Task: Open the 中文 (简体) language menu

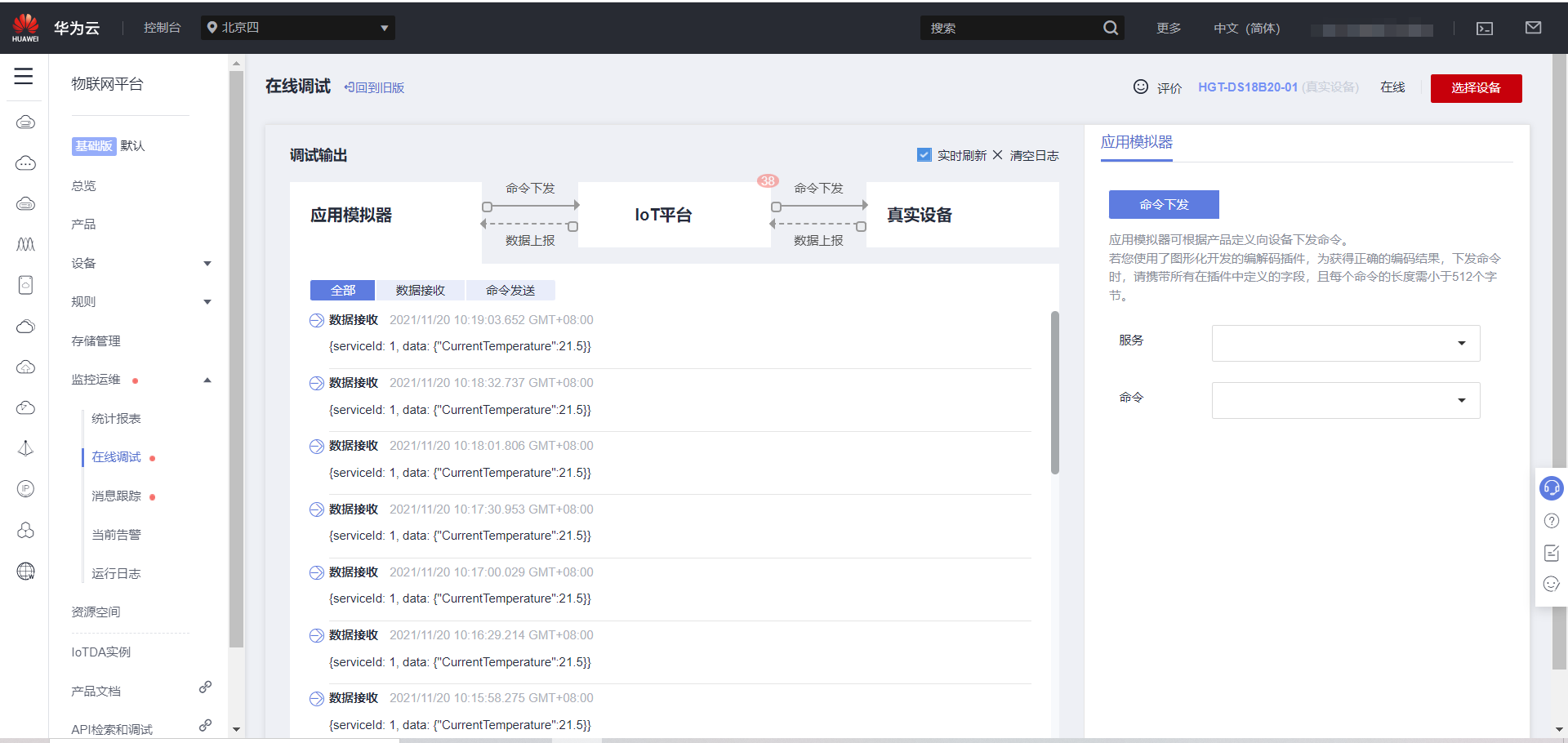Action: click(1246, 28)
